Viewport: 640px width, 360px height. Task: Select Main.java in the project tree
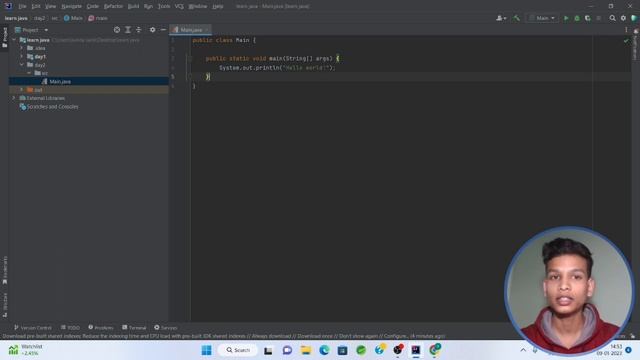click(89, 82)
